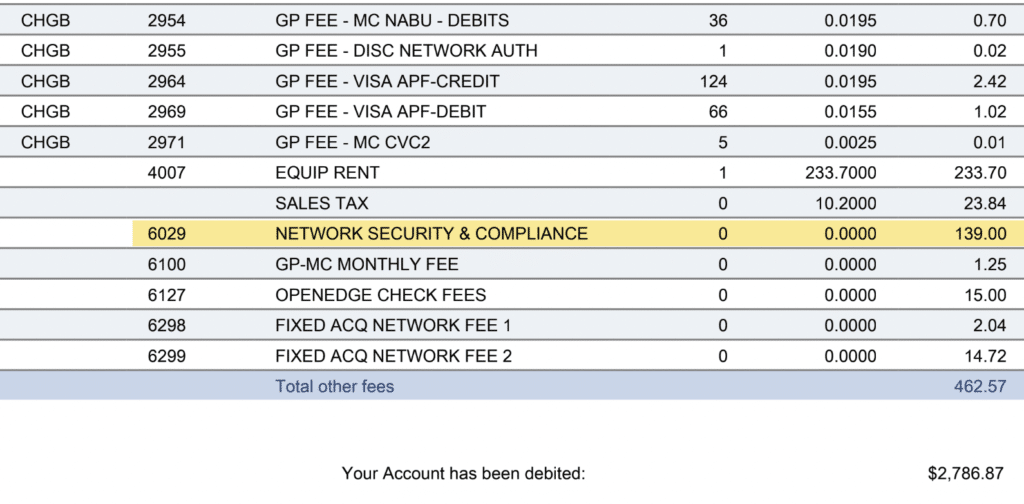Viewport: 1024px width, 504px height.
Task: Select the SALES TAX line item
Action: 322,203
